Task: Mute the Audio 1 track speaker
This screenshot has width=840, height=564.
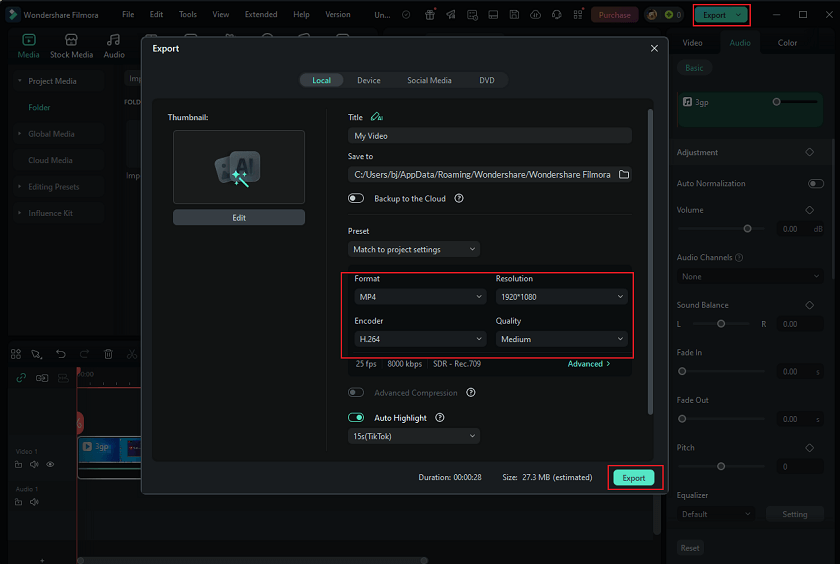Action: pos(34,502)
